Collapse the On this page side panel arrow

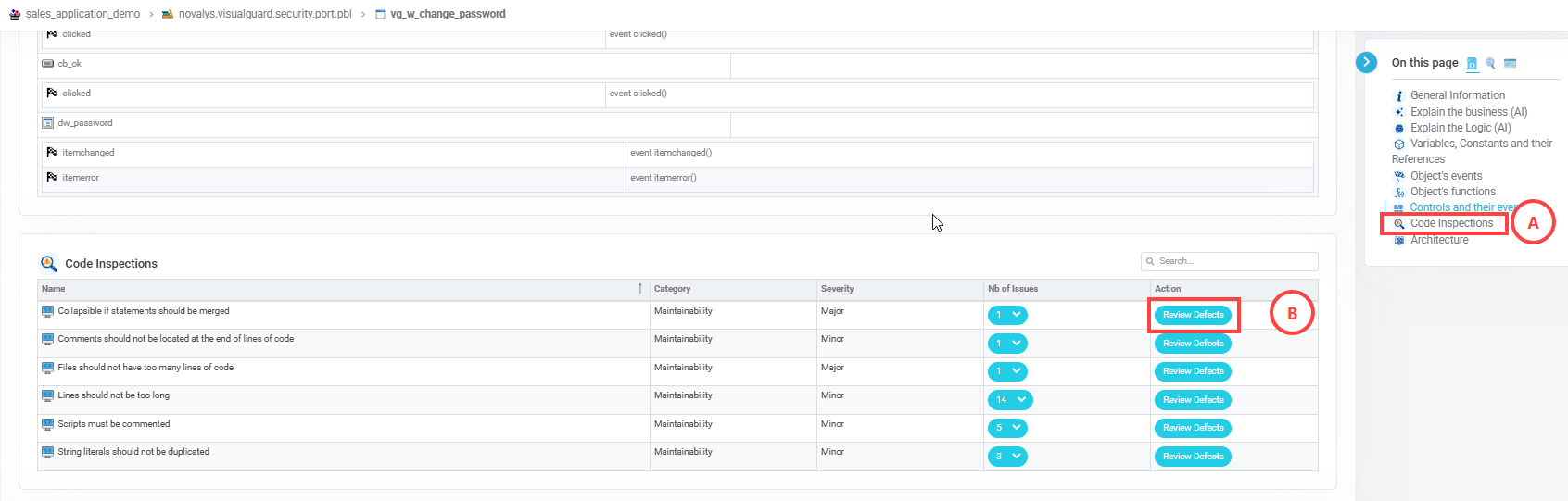pos(1366,62)
